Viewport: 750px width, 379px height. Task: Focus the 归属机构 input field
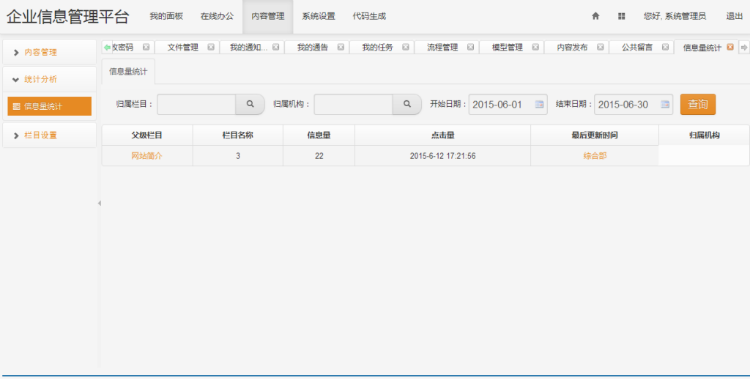(353, 104)
